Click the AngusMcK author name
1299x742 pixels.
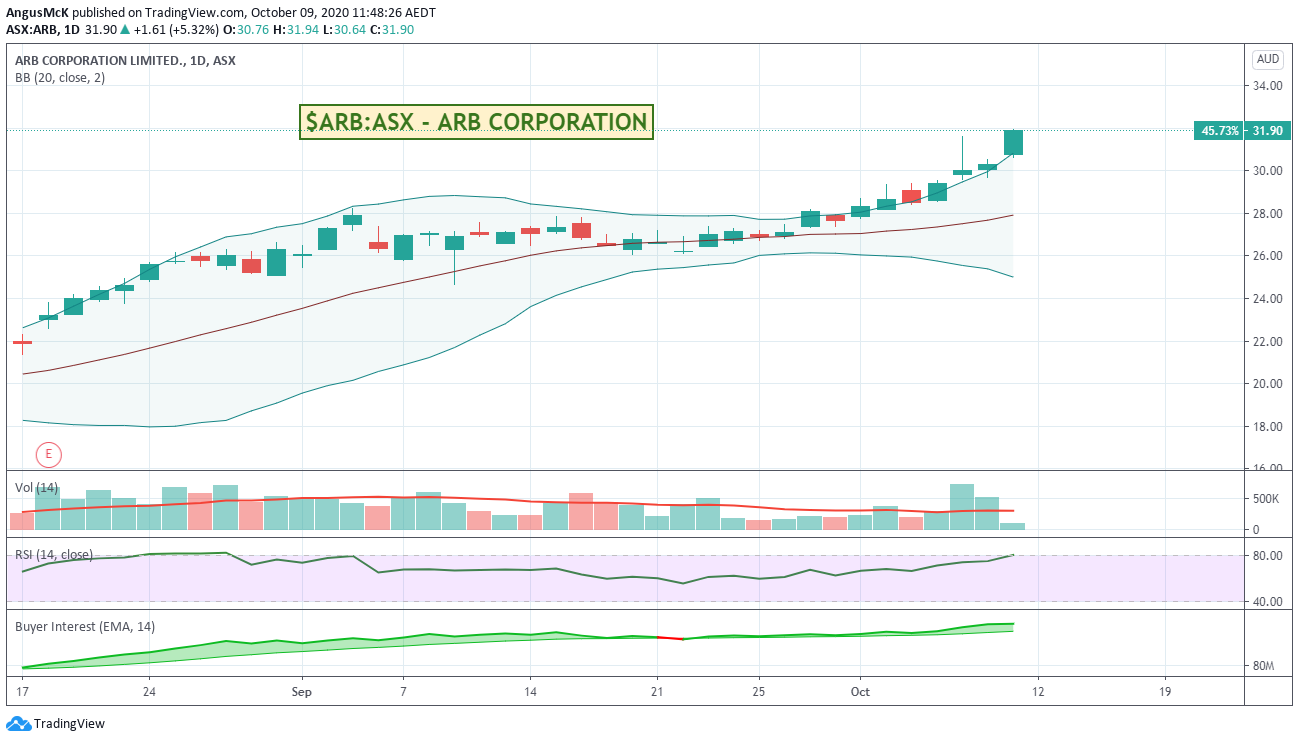(38, 13)
